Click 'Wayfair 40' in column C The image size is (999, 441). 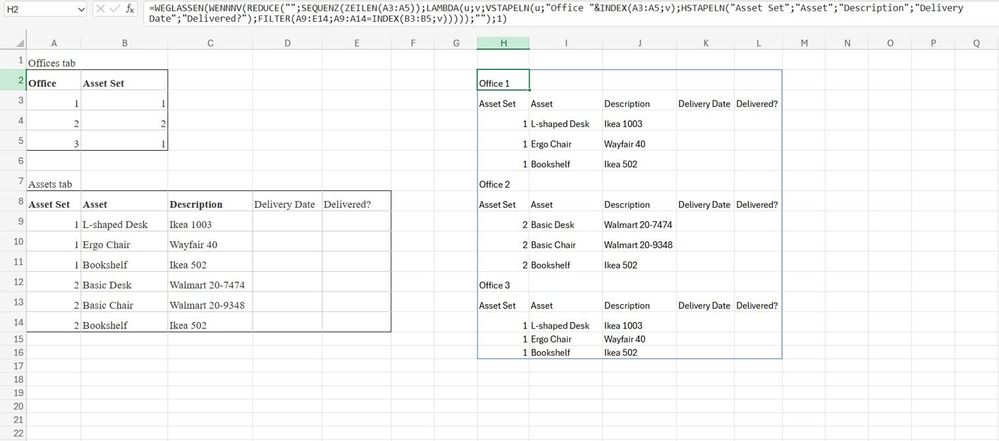tap(210, 242)
